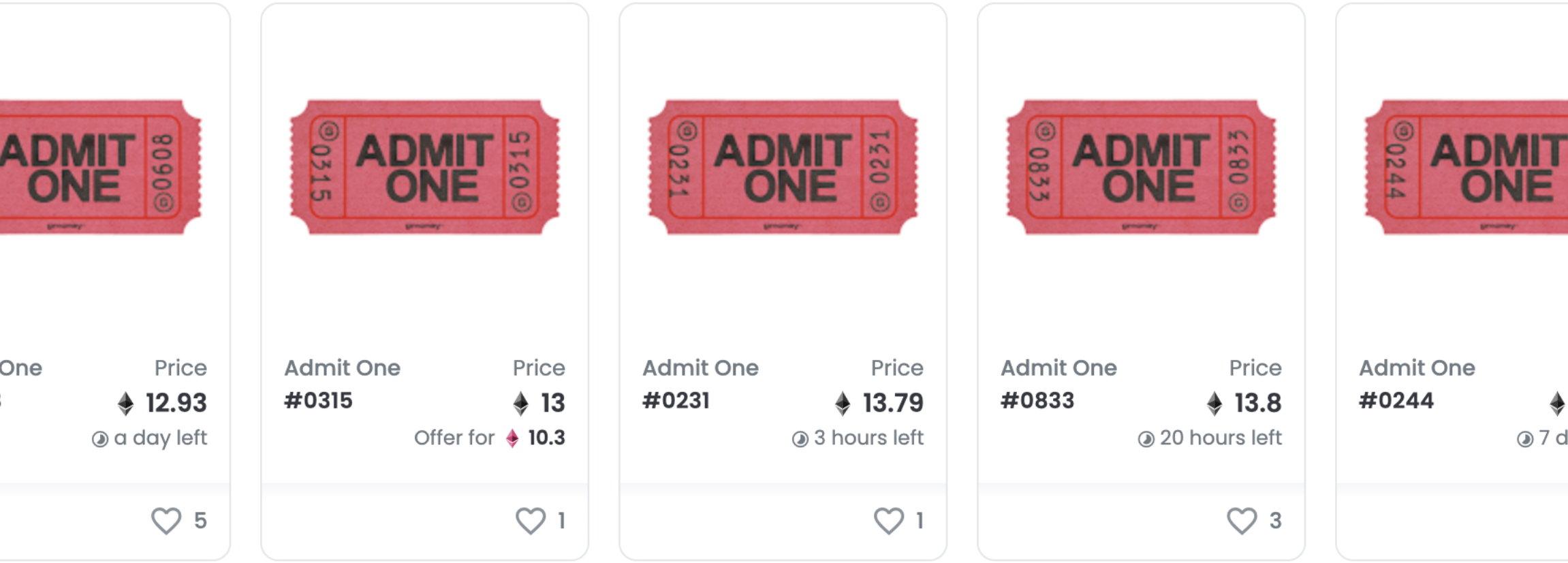Open the Admit One #0833 title link
The width and height of the screenshot is (1568, 563).
point(1059,384)
